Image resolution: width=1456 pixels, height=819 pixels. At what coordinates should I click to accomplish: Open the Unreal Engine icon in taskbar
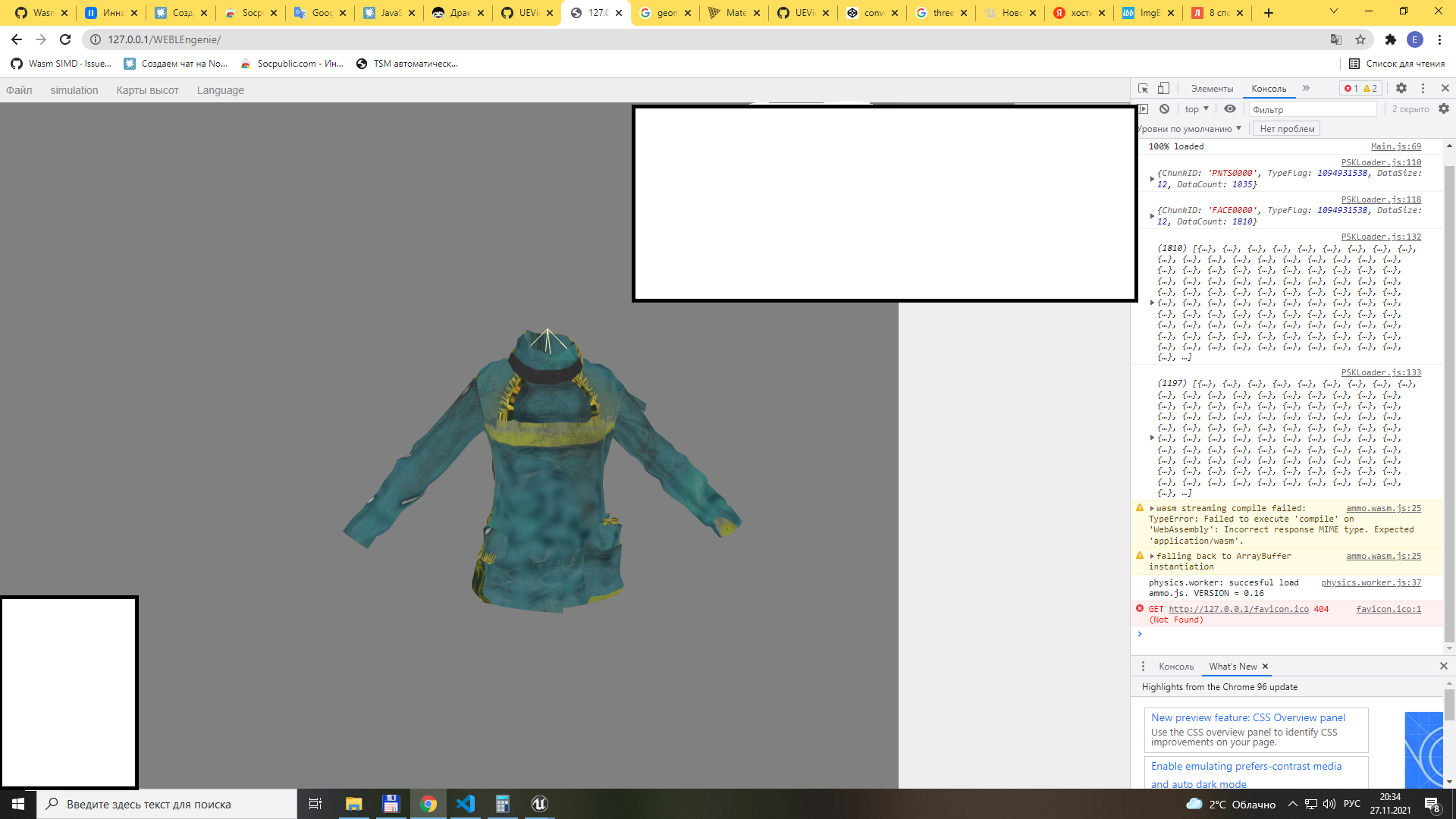pyautogui.click(x=539, y=804)
